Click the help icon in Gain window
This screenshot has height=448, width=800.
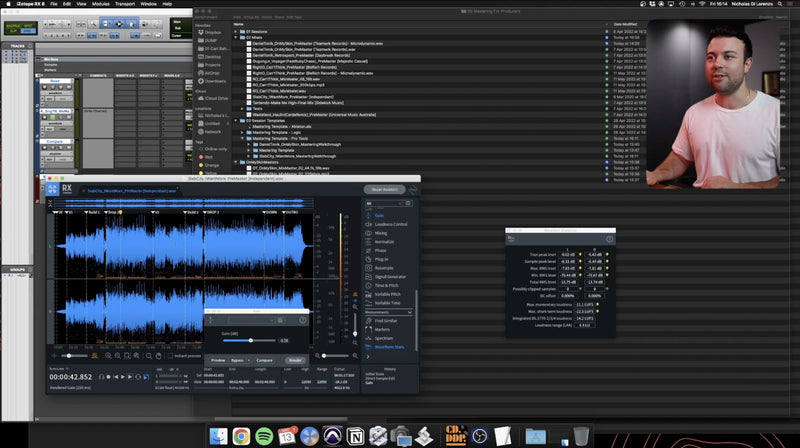[303, 320]
